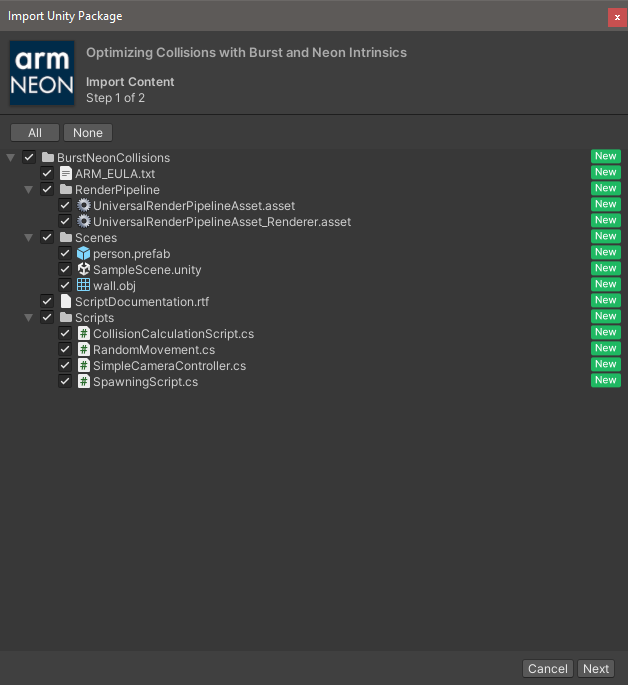Click the RandomMovement.cs script icon
628x685 pixels.
[x=83, y=349]
